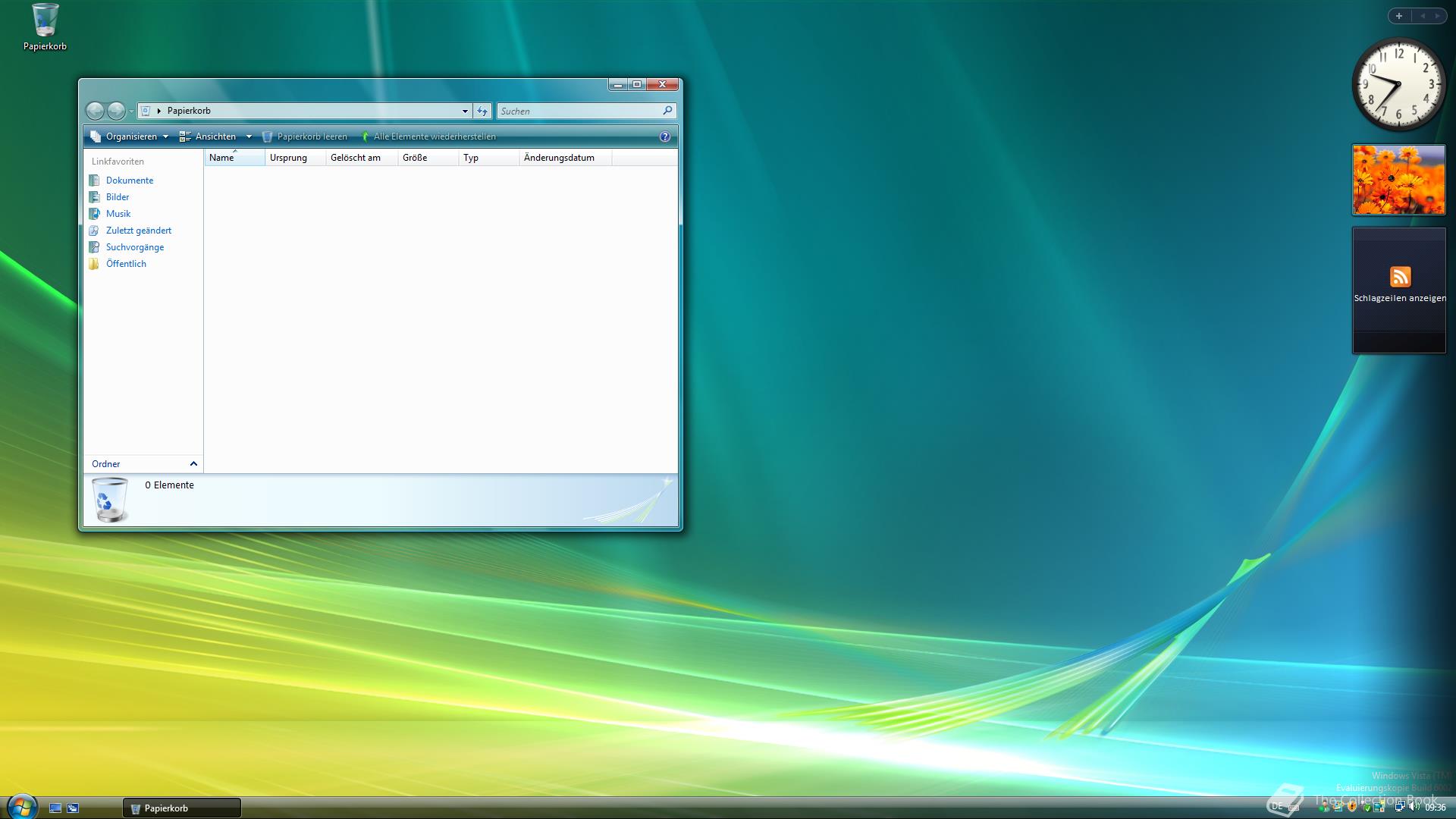This screenshot has height=819, width=1456.
Task: Sort by Gelöscht am column
Action: pyautogui.click(x=356, y=158)
